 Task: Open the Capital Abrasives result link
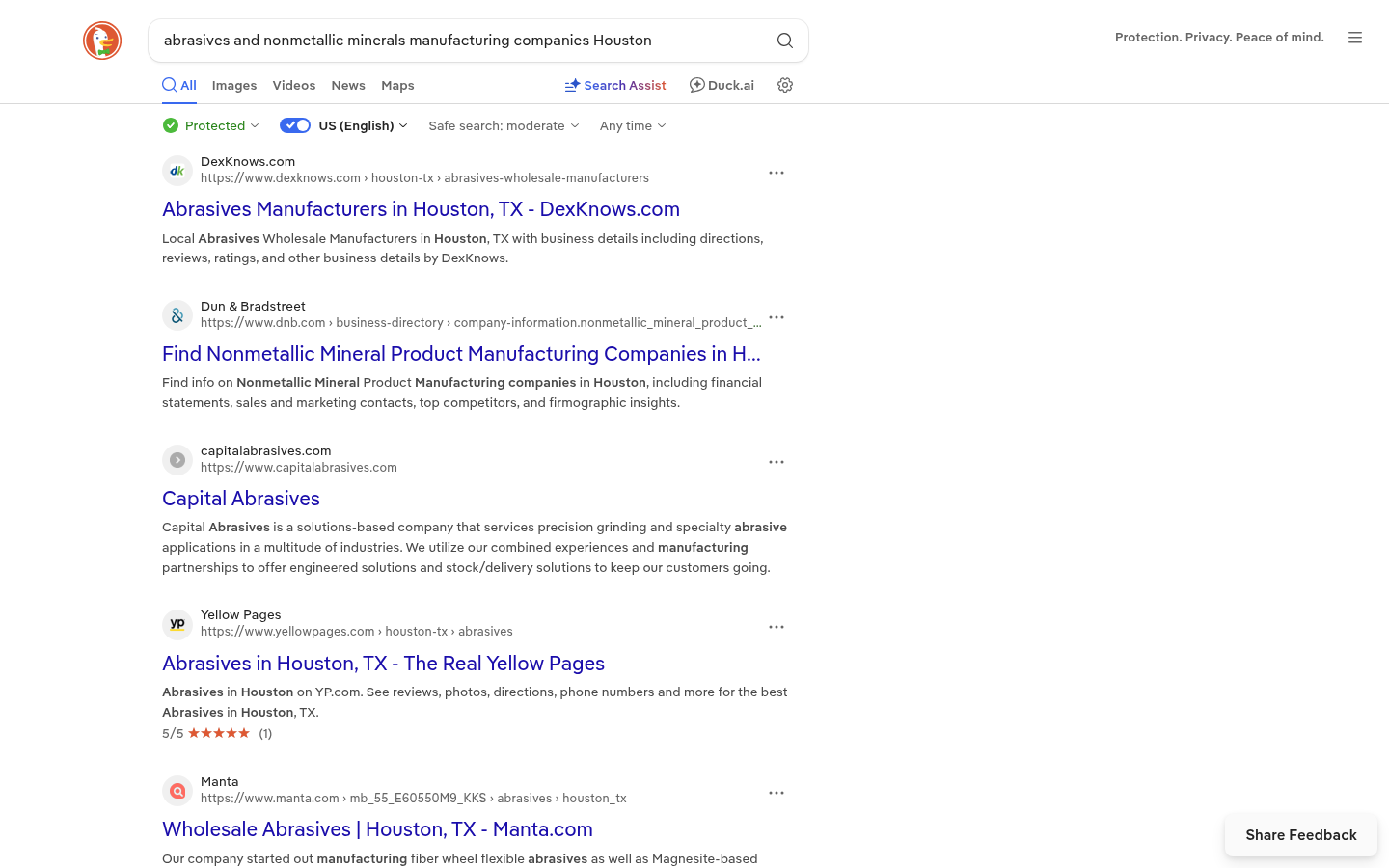(x=241, y=499)
